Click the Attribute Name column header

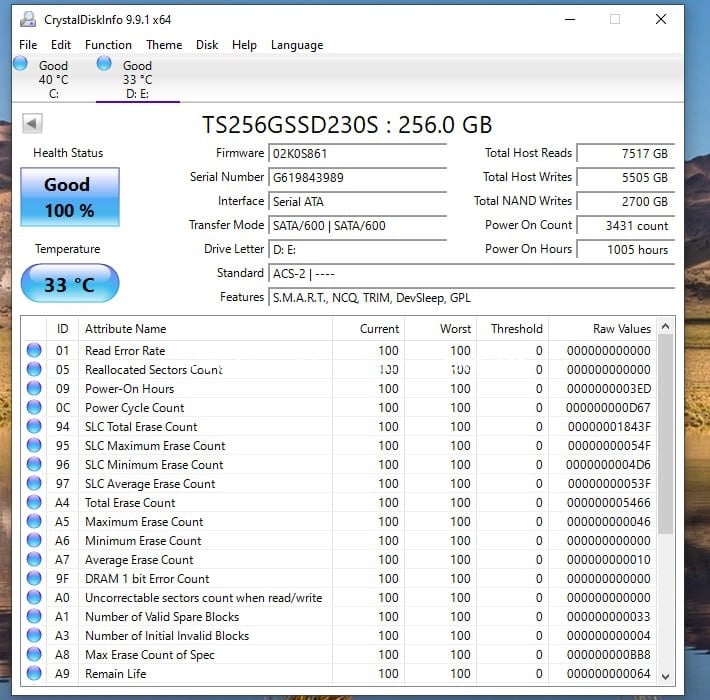point(206,329)
